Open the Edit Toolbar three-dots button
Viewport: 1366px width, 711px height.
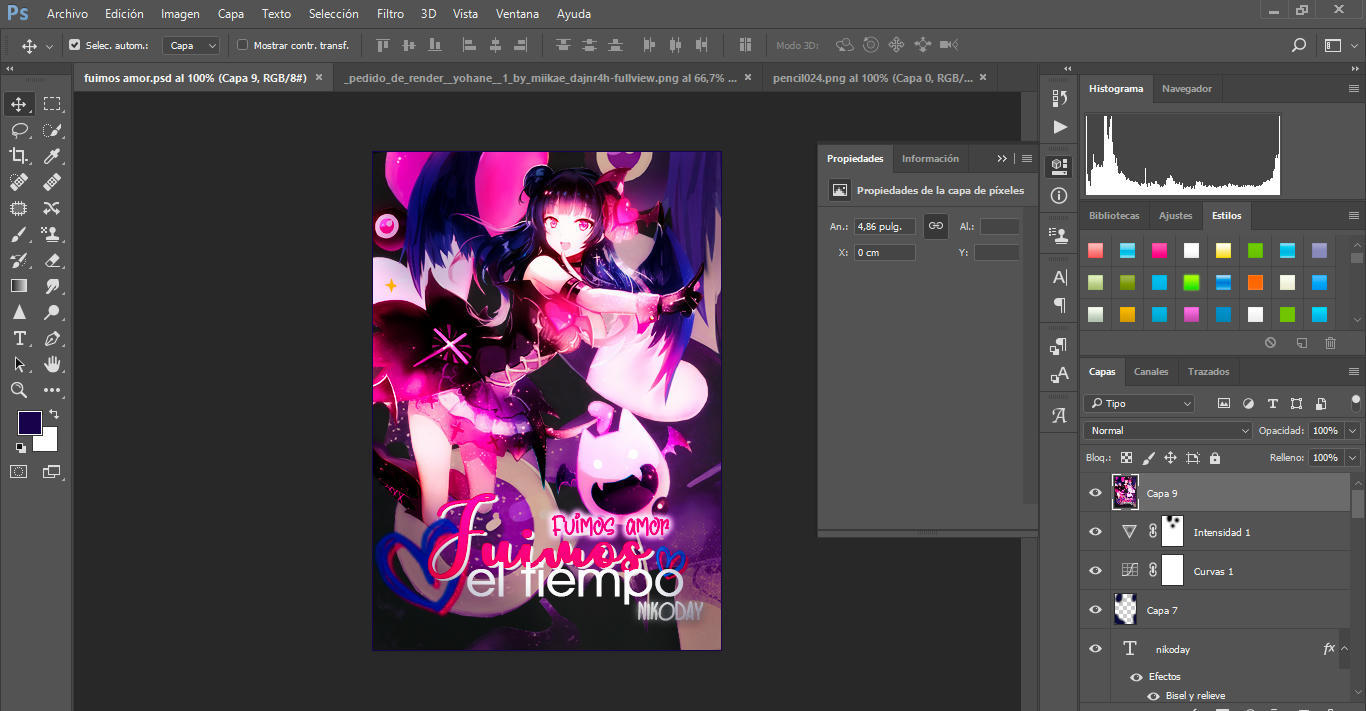click(x=52, y=390)
